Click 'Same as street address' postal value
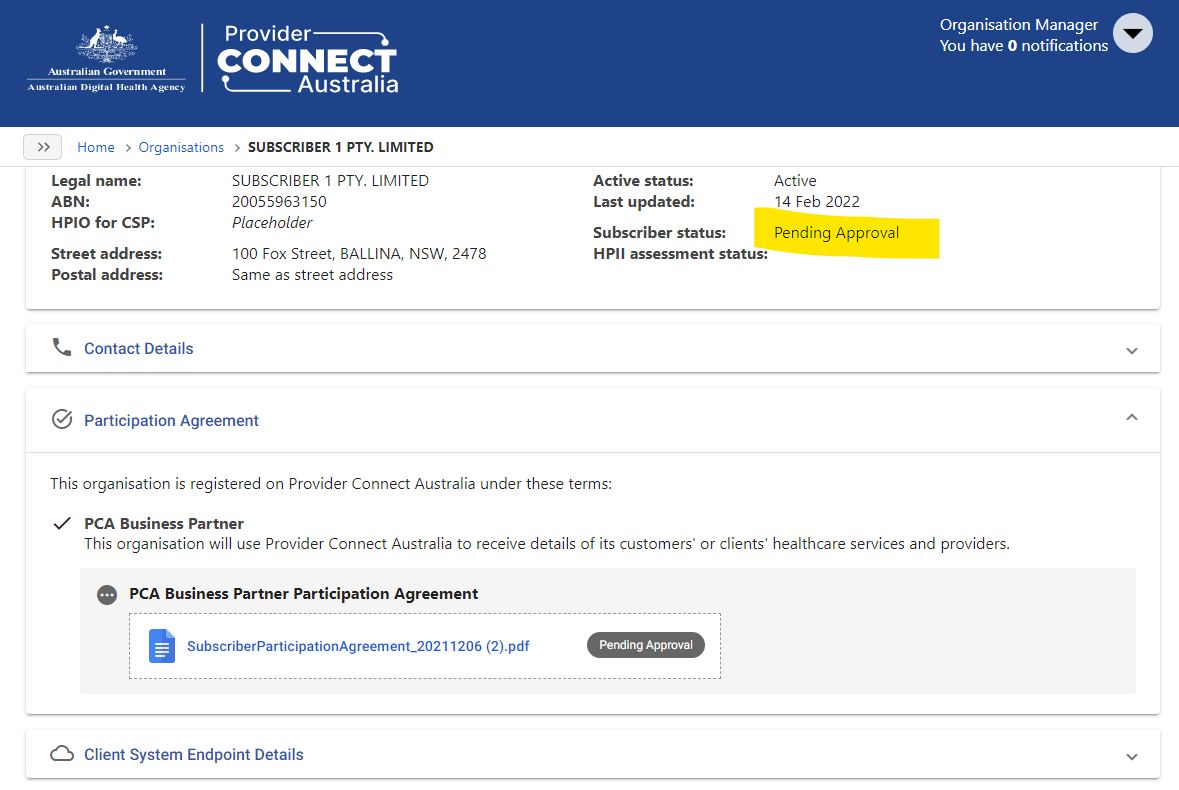The width and height of the screenshot is (1179, 790). point(312,275)
